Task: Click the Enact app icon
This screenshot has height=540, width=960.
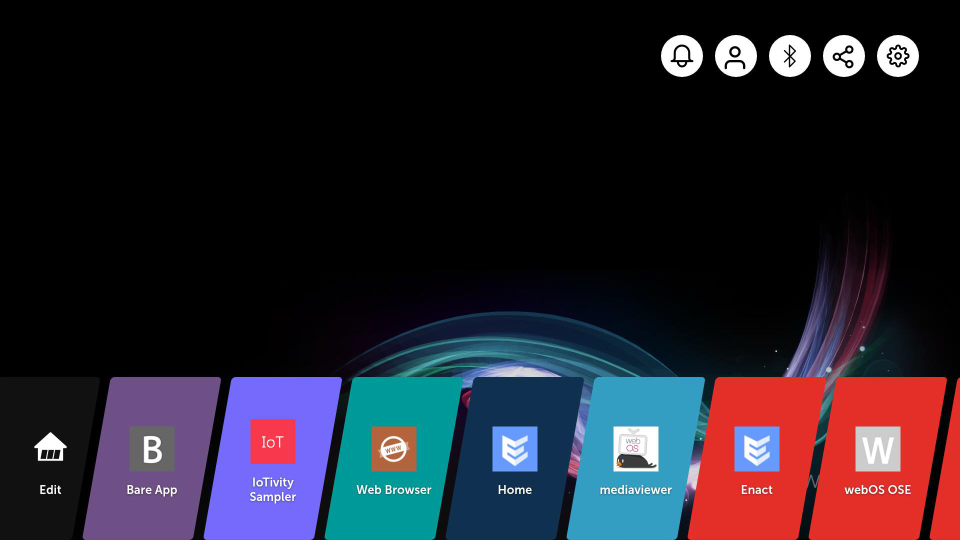Action: [757, 449]
